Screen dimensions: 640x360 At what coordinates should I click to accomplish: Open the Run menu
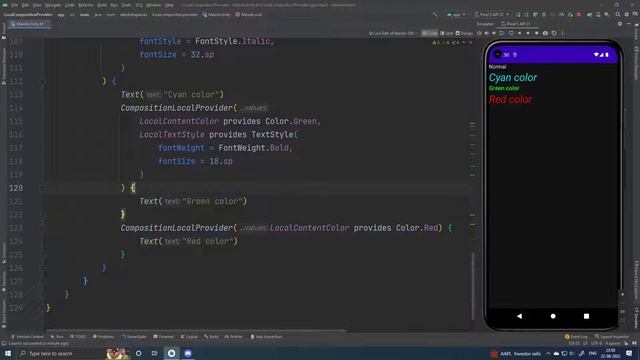[114, 5]
